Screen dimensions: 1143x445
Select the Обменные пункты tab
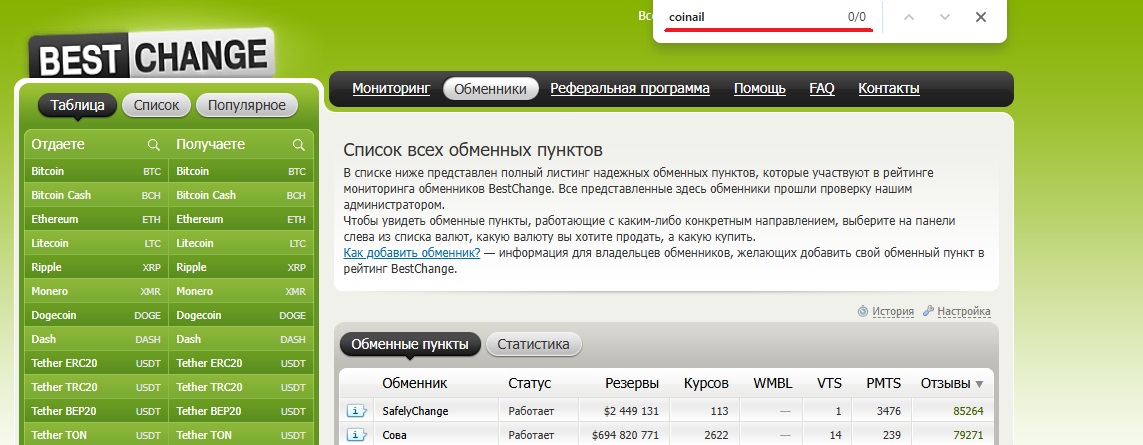410,344
